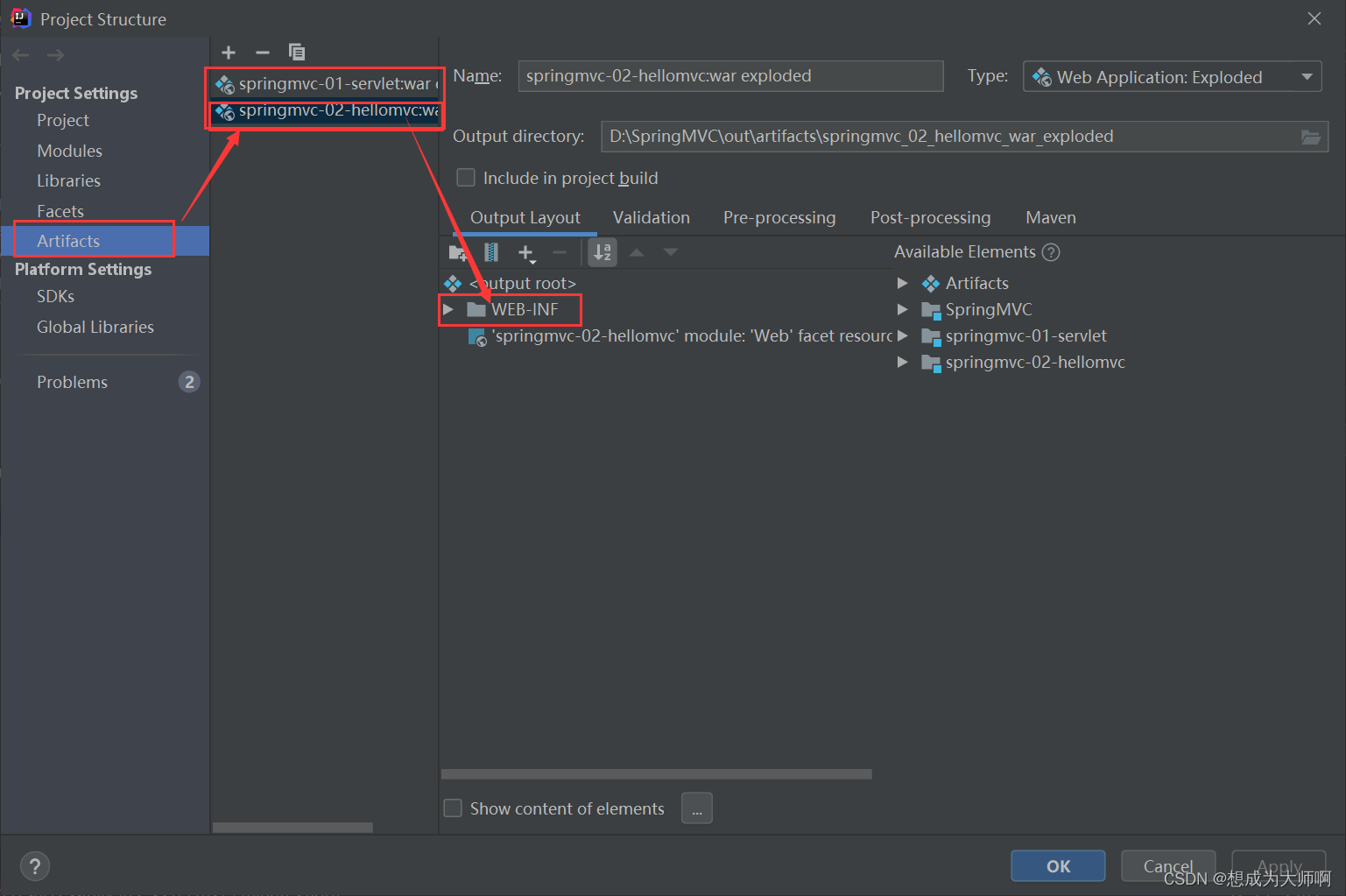The width and height of the screenshot is (1346, 896).
Task: Select Project in Project Settings
Action: tap(63, 120)
